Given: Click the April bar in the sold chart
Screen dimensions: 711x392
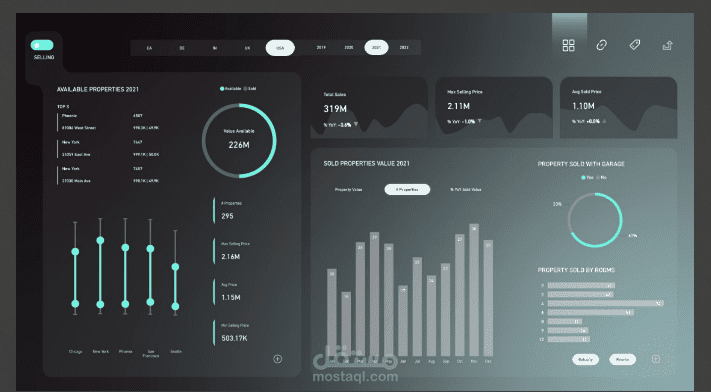Looking at the screenshot, I should (375, 294).
